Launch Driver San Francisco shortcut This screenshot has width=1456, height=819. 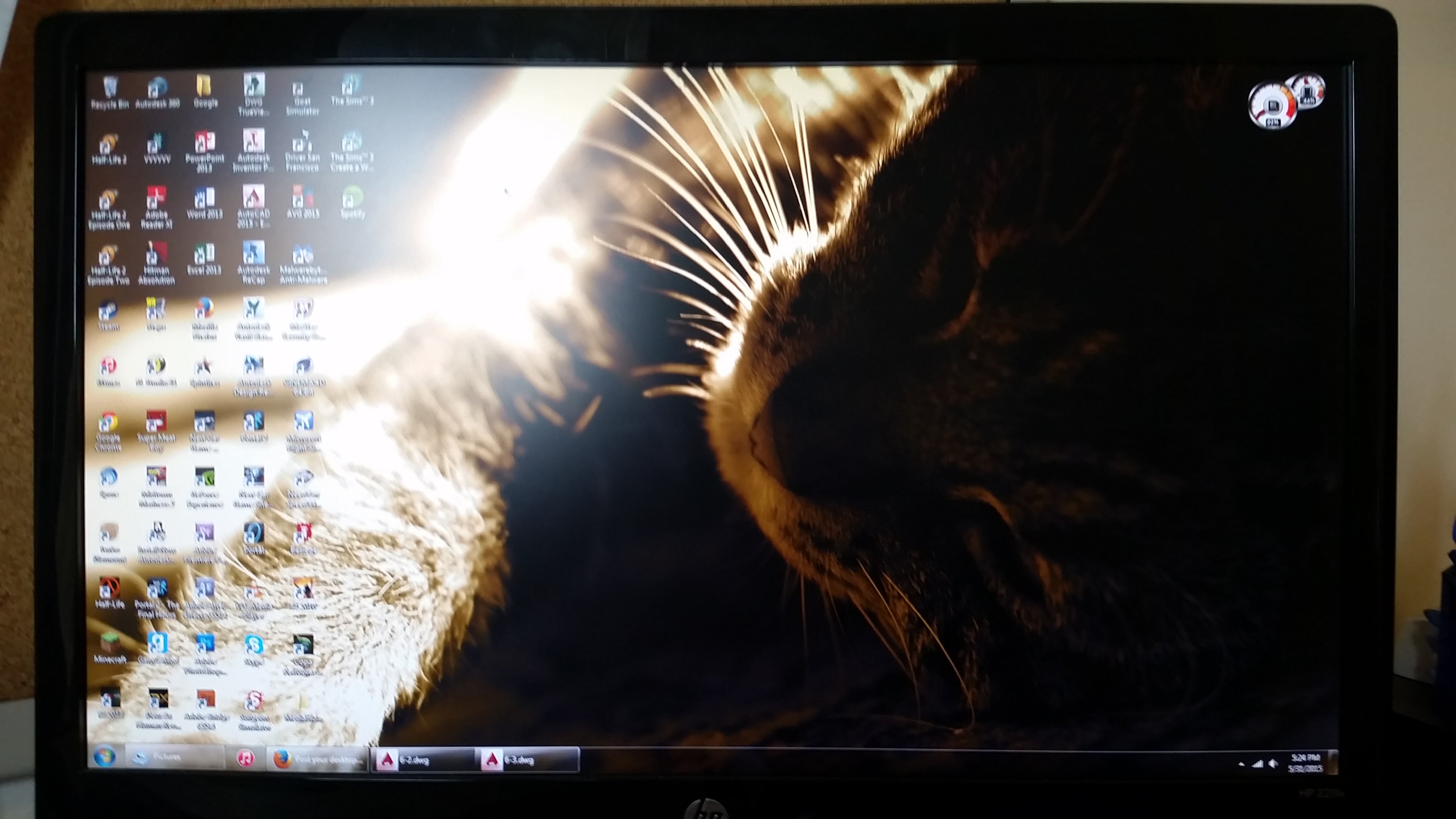(x=302, y=152)
